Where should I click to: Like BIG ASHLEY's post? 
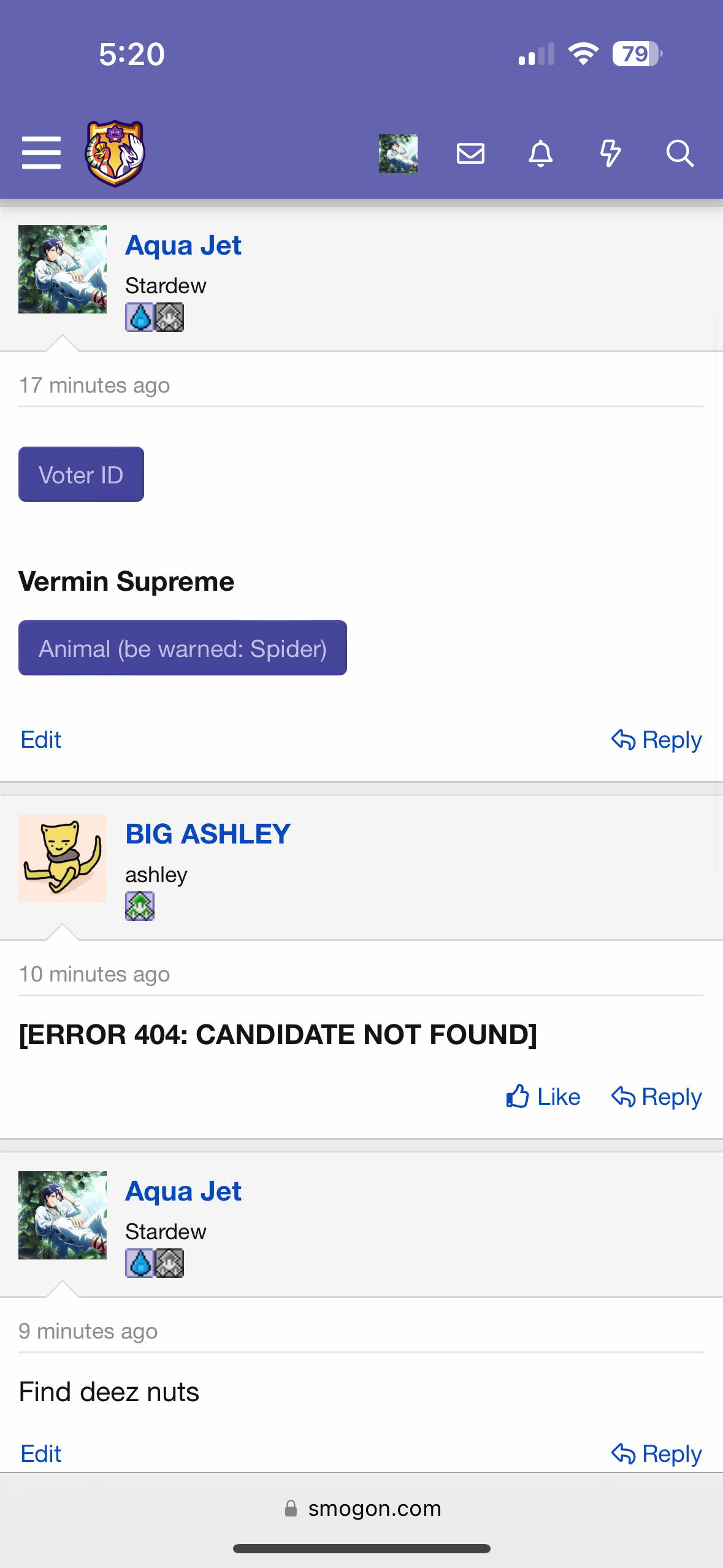543,1096
